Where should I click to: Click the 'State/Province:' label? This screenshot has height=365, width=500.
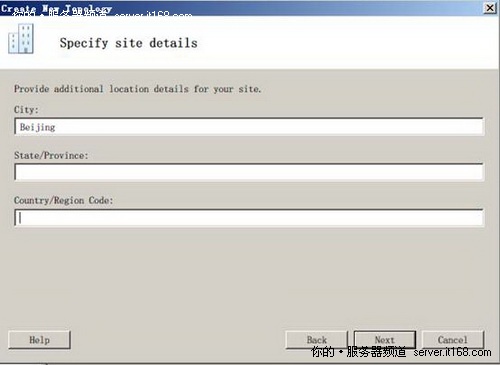(51, 155)
